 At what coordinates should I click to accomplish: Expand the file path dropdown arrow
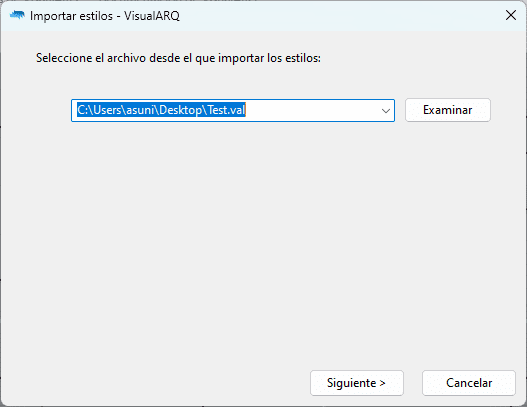pyautogui.click(x=386, y=110)
